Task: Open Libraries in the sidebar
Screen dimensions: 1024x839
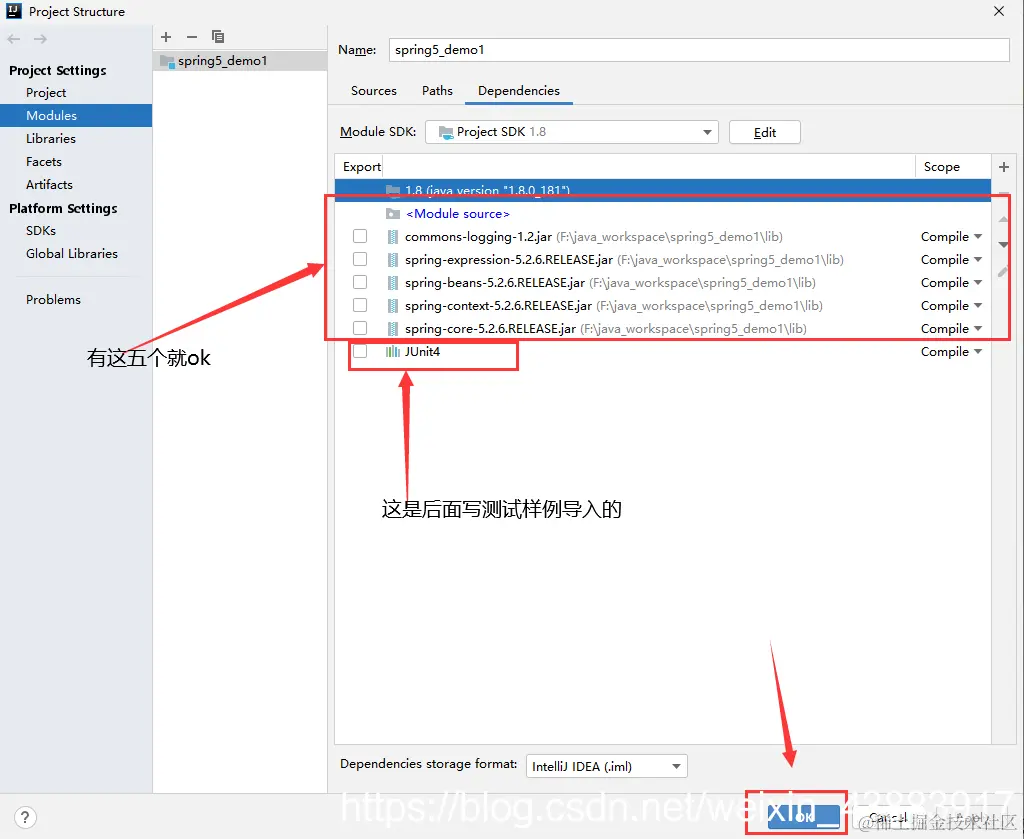Action: (51, 138)
